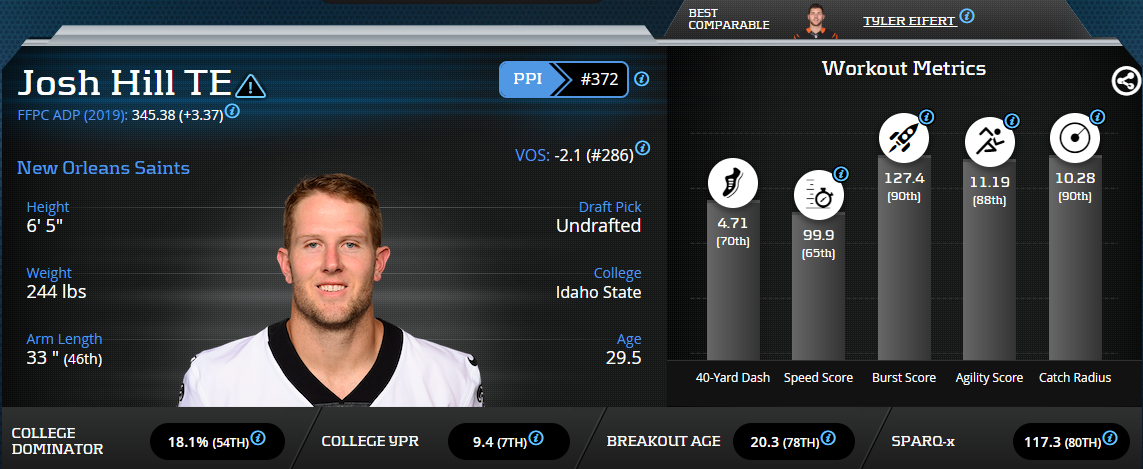Viewport: 1143px width, 469px height.
Task: Click the PPI ranking button
Action: click(x=563, y=79)
